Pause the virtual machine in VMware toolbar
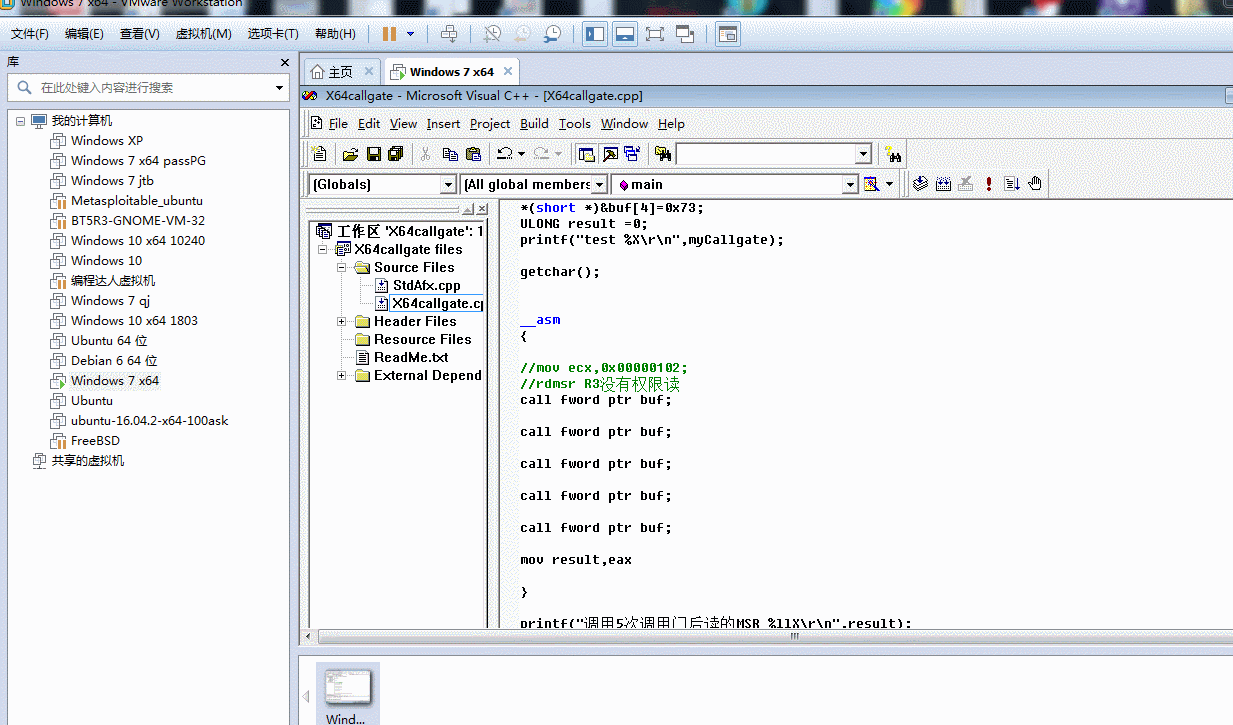 click(x=390, y=34)
